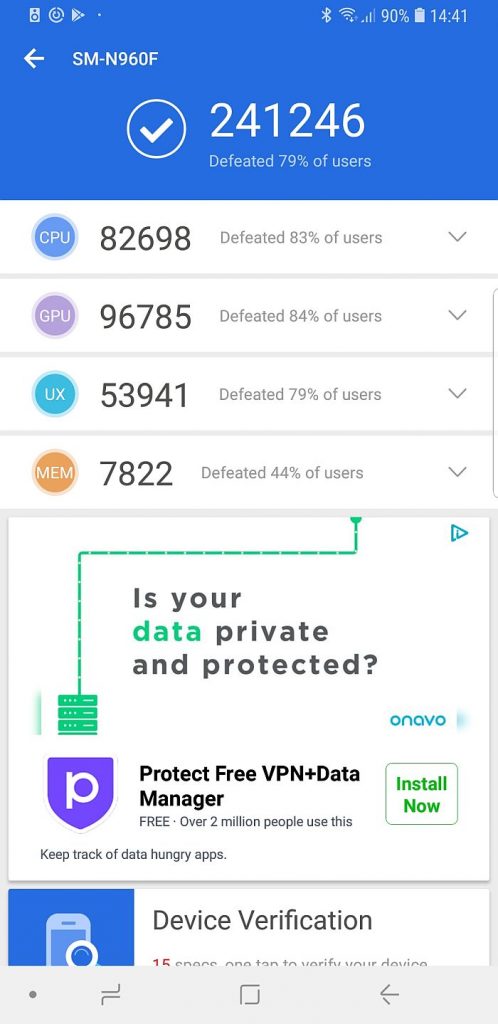Viewport: 498px width, 1024px height.
Task: Tap the purple Protect VPN app icon
Action: point(80,793)
